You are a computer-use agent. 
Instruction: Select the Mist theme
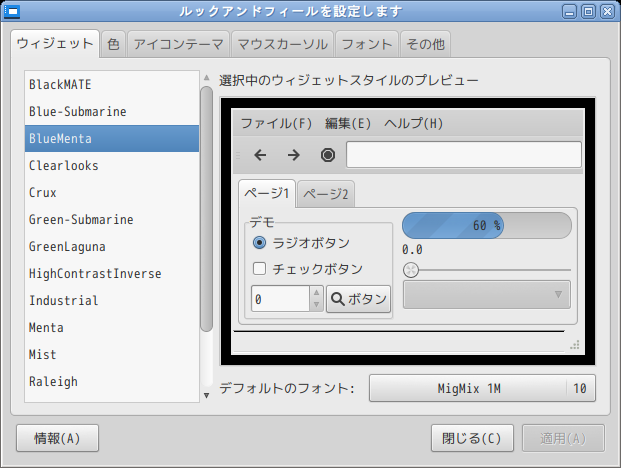(x=112, y=354)
